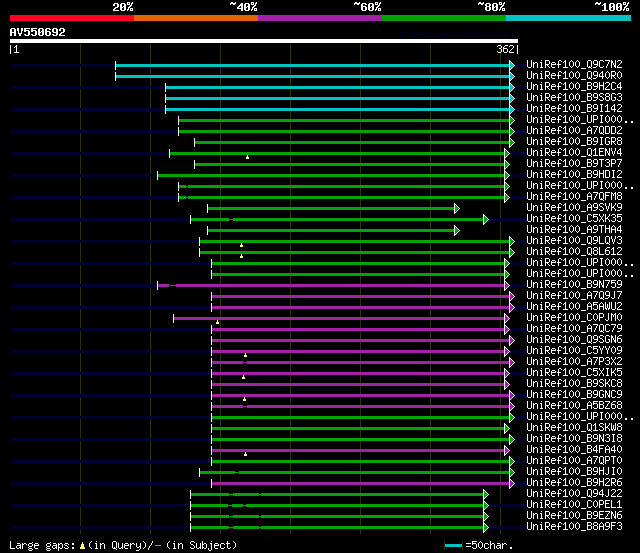640x553 pixels.
Task: Open the UniRef100_Q9C7N2 hit label
Action: tap(574, 64)
